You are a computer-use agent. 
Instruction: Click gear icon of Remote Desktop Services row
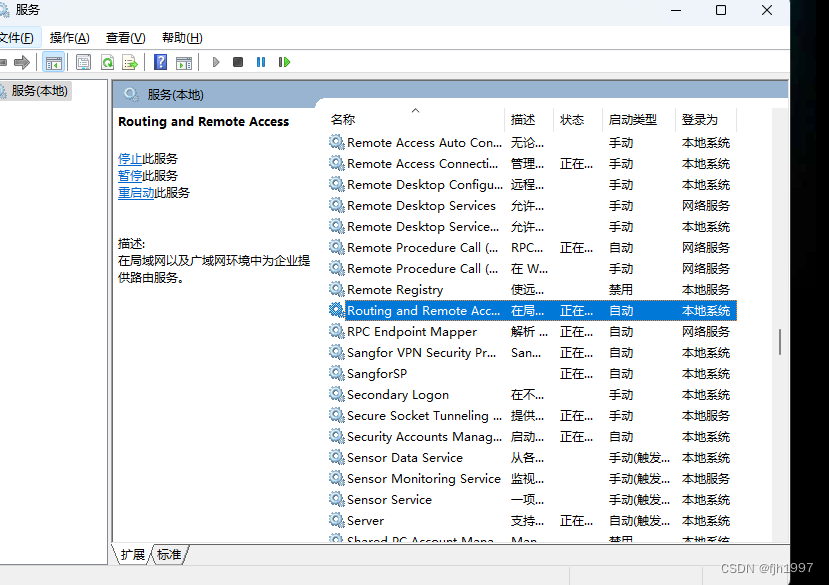point(336,205)
